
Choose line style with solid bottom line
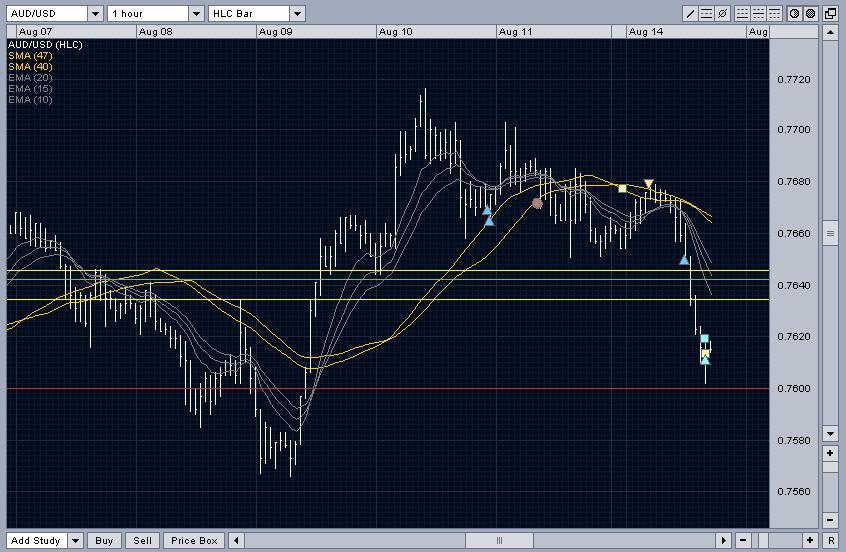click(x=742, y=13)
